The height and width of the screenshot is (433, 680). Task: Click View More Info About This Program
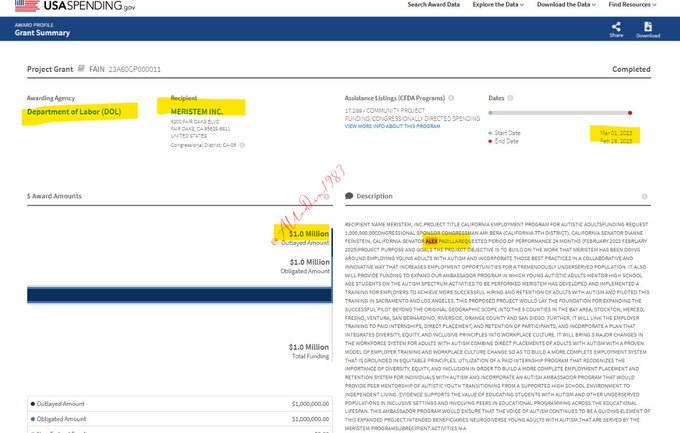point(394,126)
